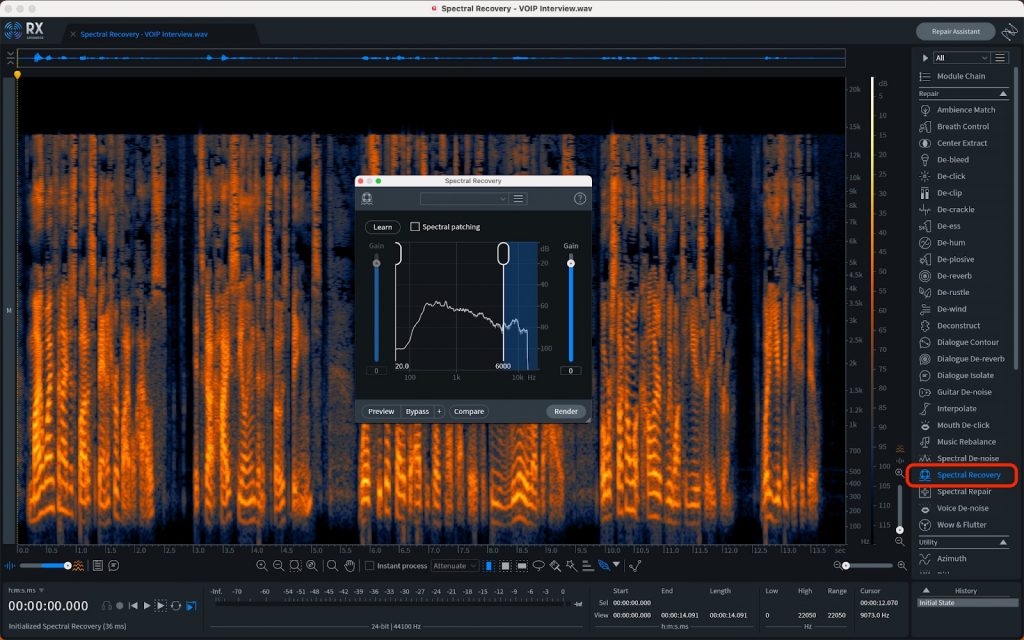Toggle the time-frequency selection tool
Image resolution: width=1024 pixels, height=640 pixels.
point(505,566)
